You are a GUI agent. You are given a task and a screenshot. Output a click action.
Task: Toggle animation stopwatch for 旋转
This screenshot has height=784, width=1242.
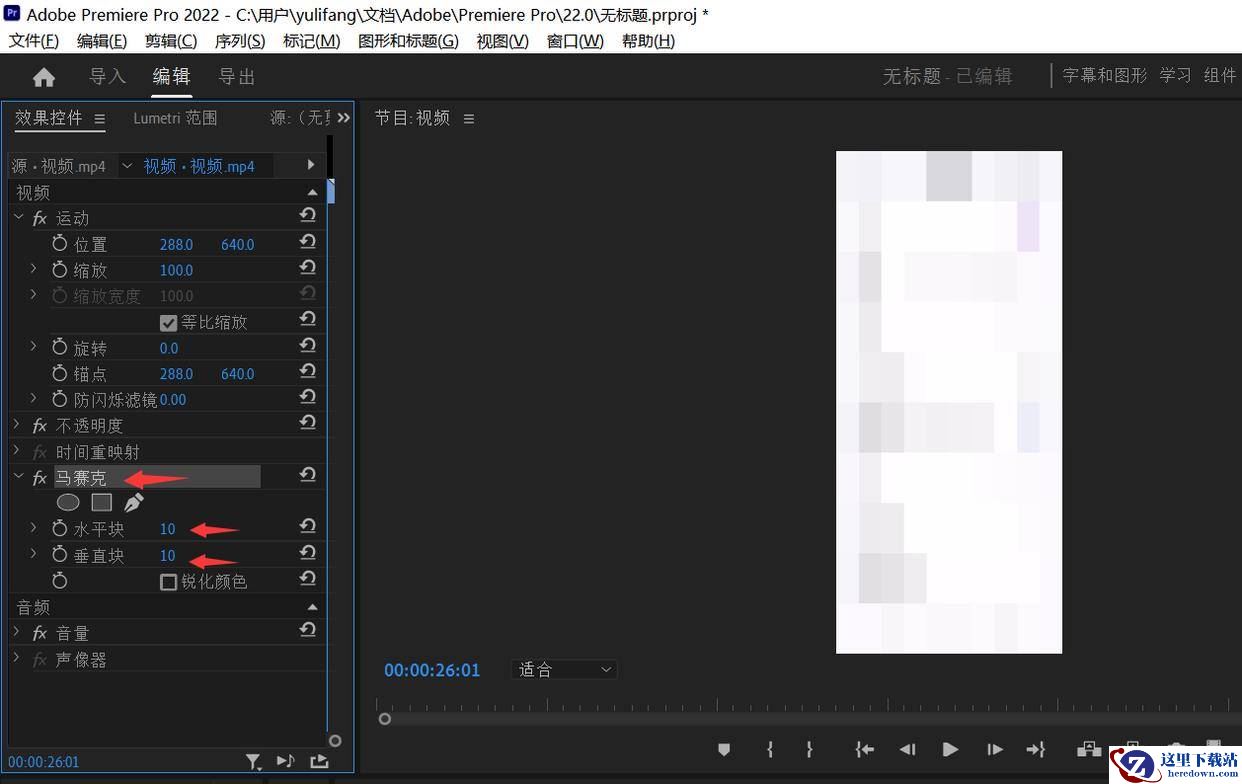tap(60, 348)
